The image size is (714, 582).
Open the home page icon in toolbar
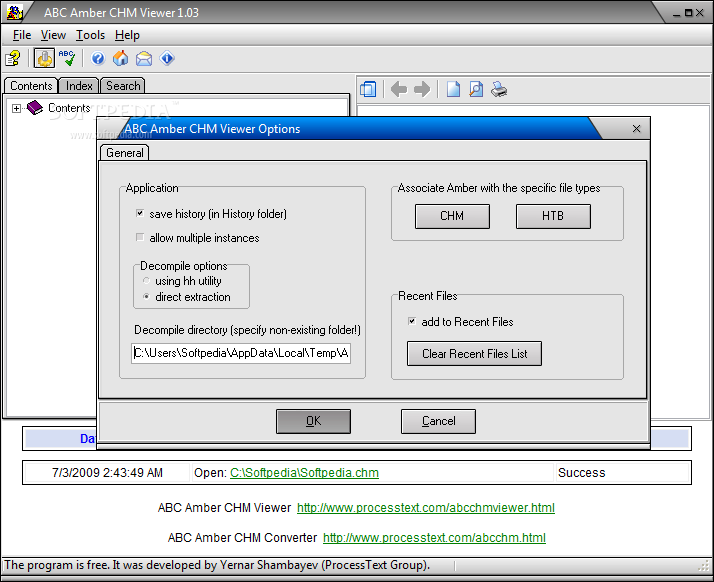(121, 58)
